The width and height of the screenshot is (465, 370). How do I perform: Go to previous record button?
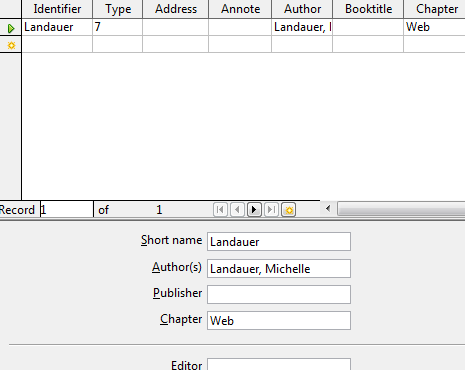click(x=237, y=210)
